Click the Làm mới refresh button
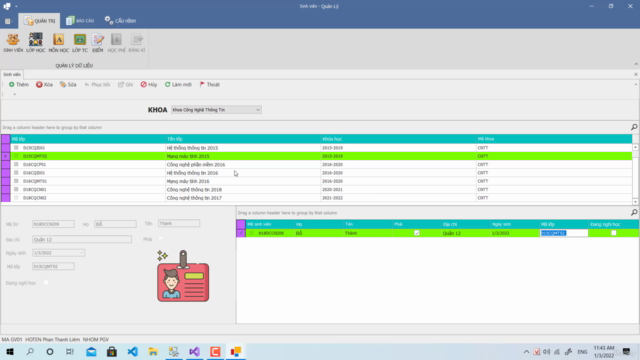 click(178, 84)
